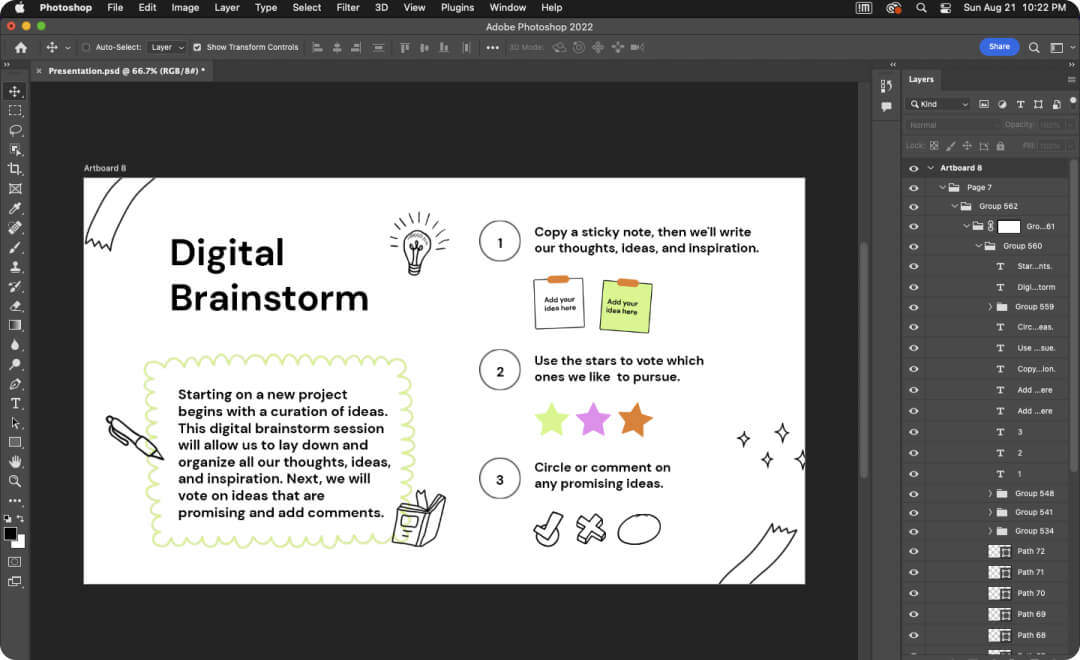Open the Auto-Select target dropdown showing Layer

click(166, 47)
